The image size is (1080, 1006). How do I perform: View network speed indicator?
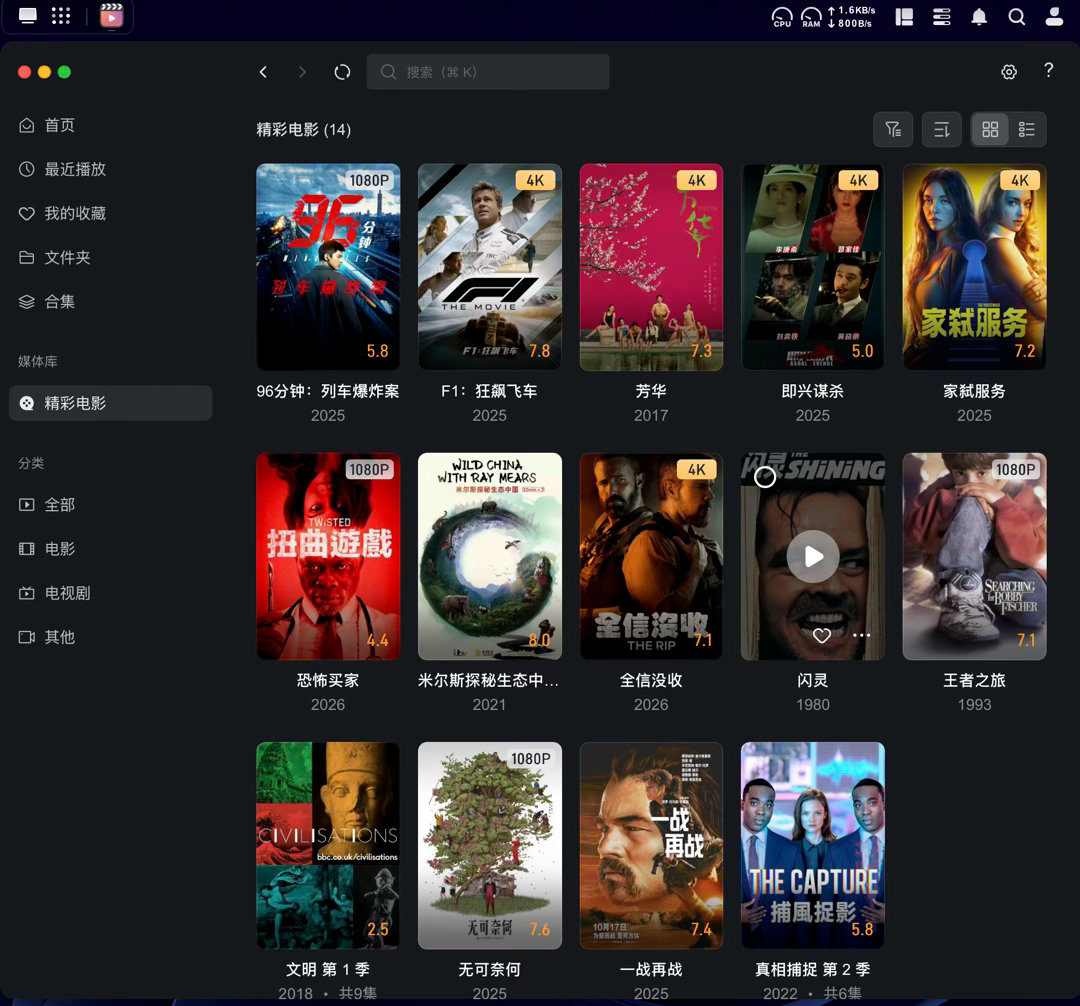pyautogui.click(x=851, y=17)
